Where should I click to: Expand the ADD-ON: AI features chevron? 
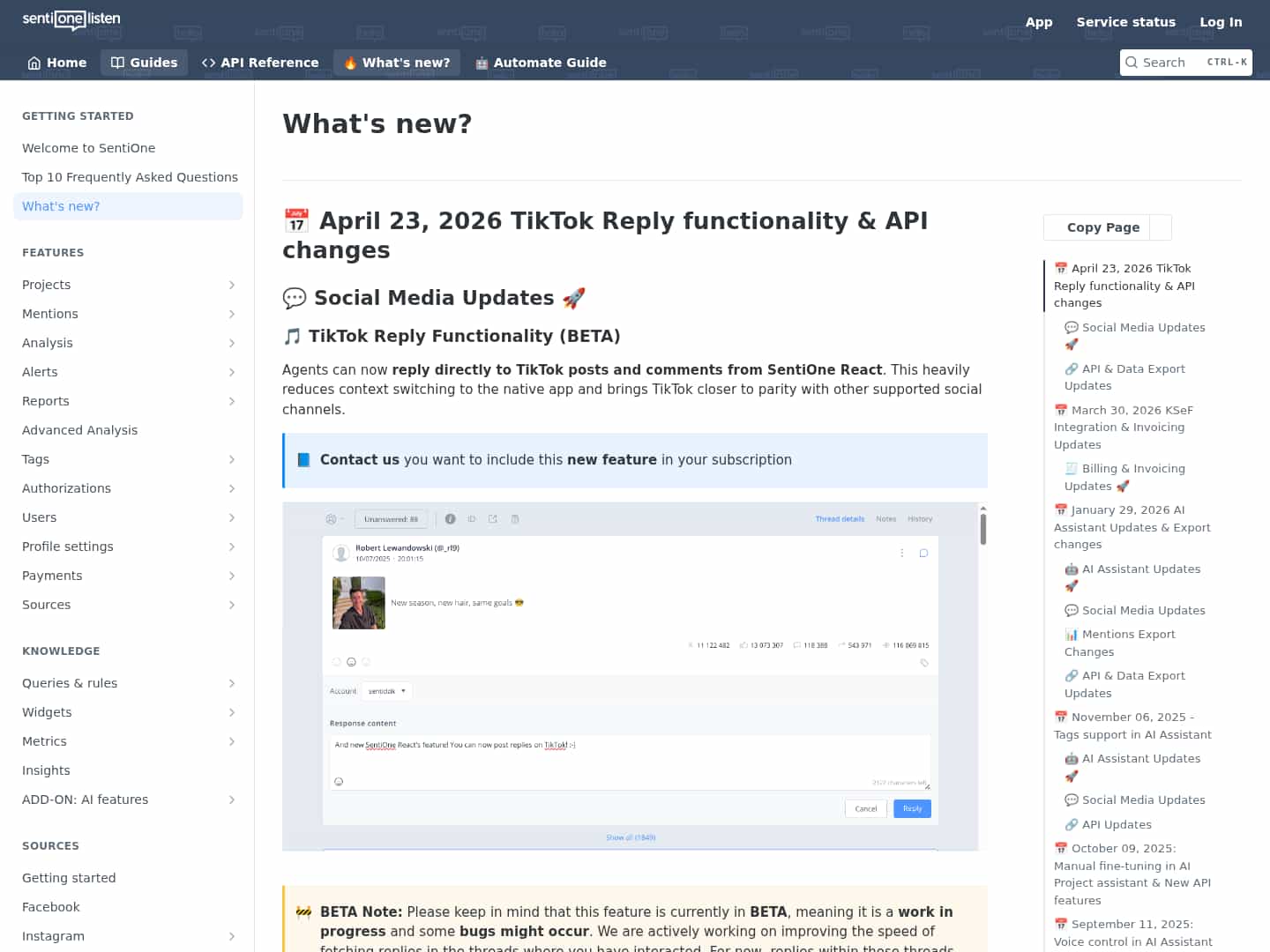click(232, 800)
